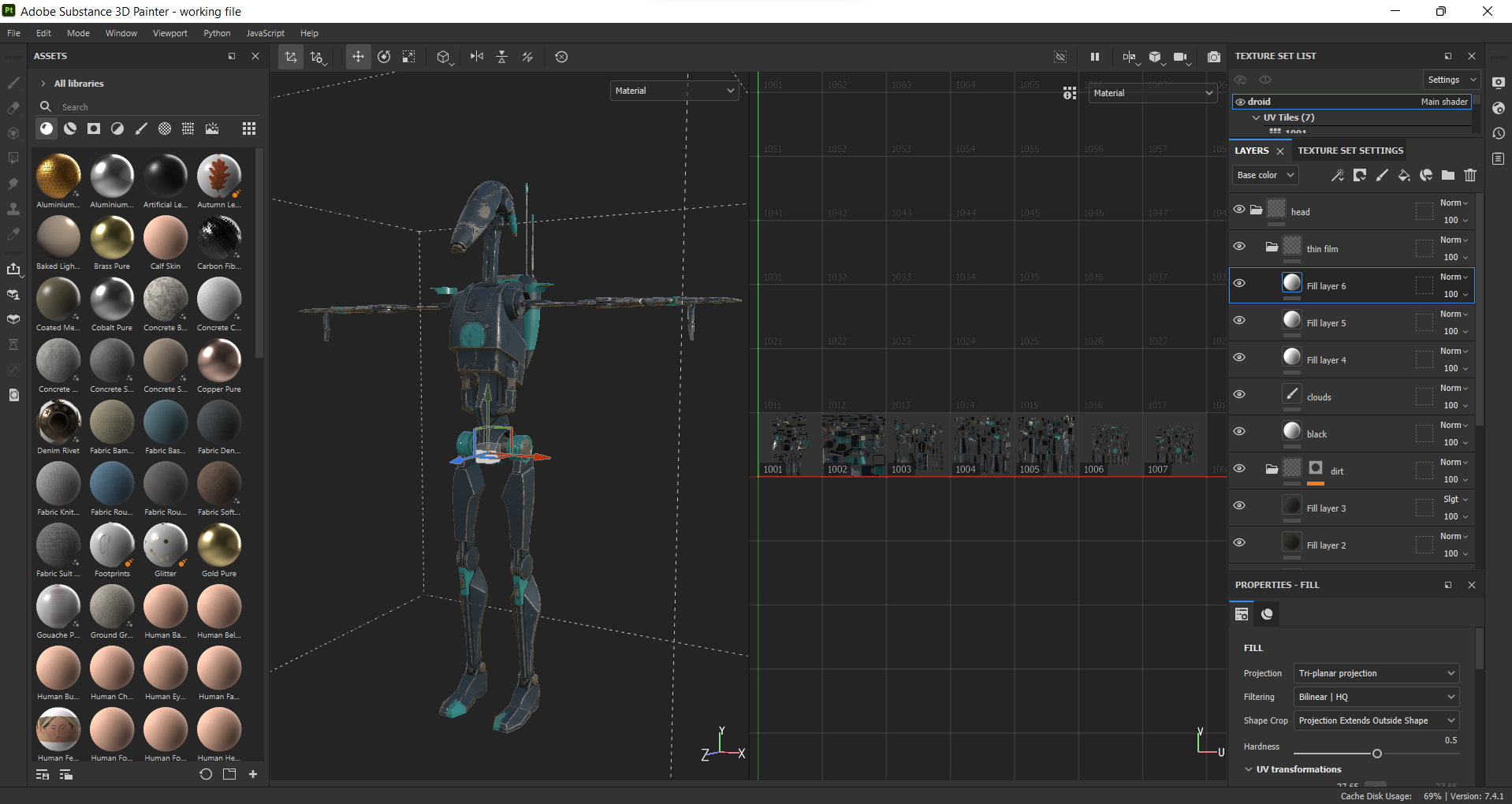
Task: Hide the thin film folder
Action: click(x=1239, y=247)
